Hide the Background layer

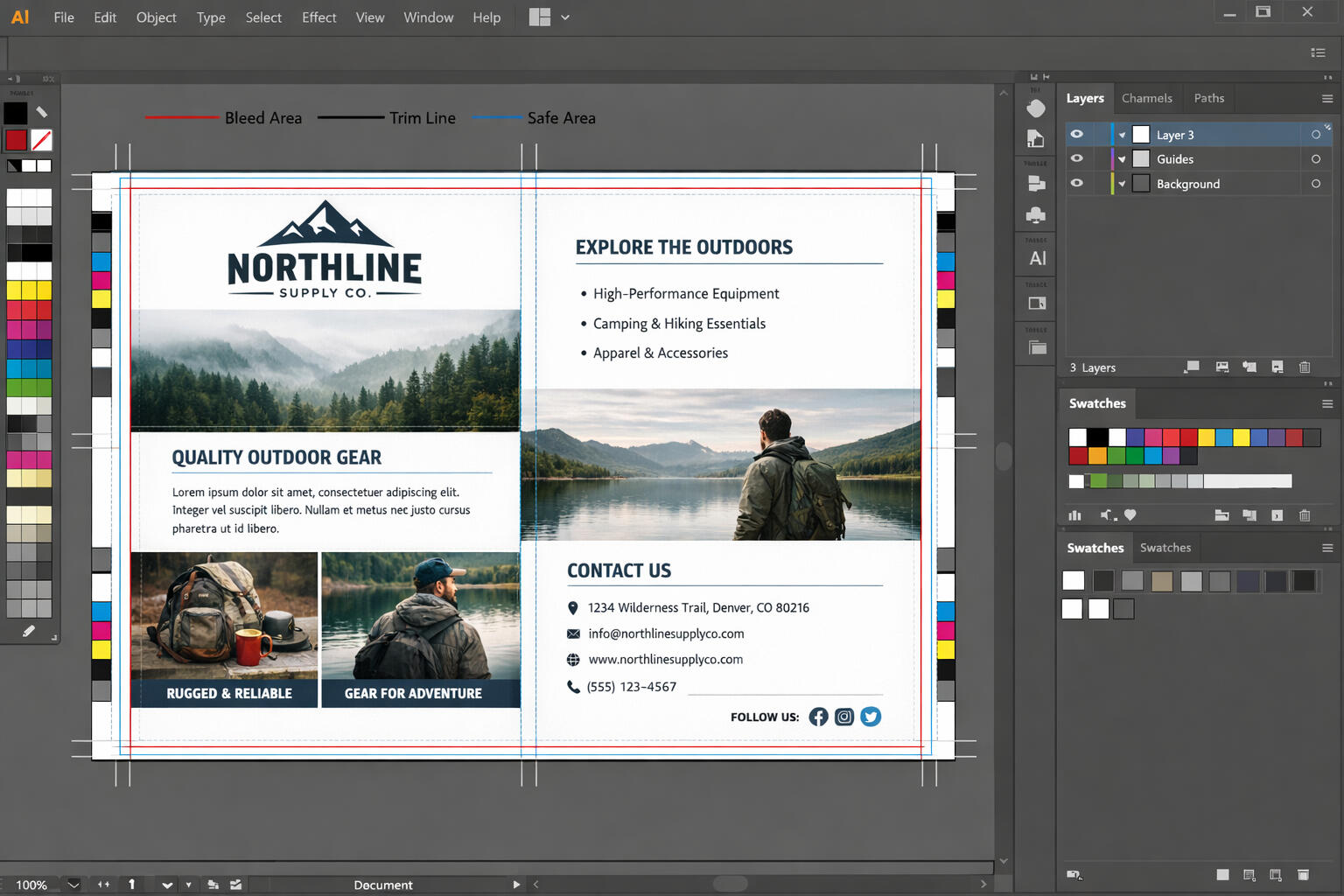(x=1076, y=184)
